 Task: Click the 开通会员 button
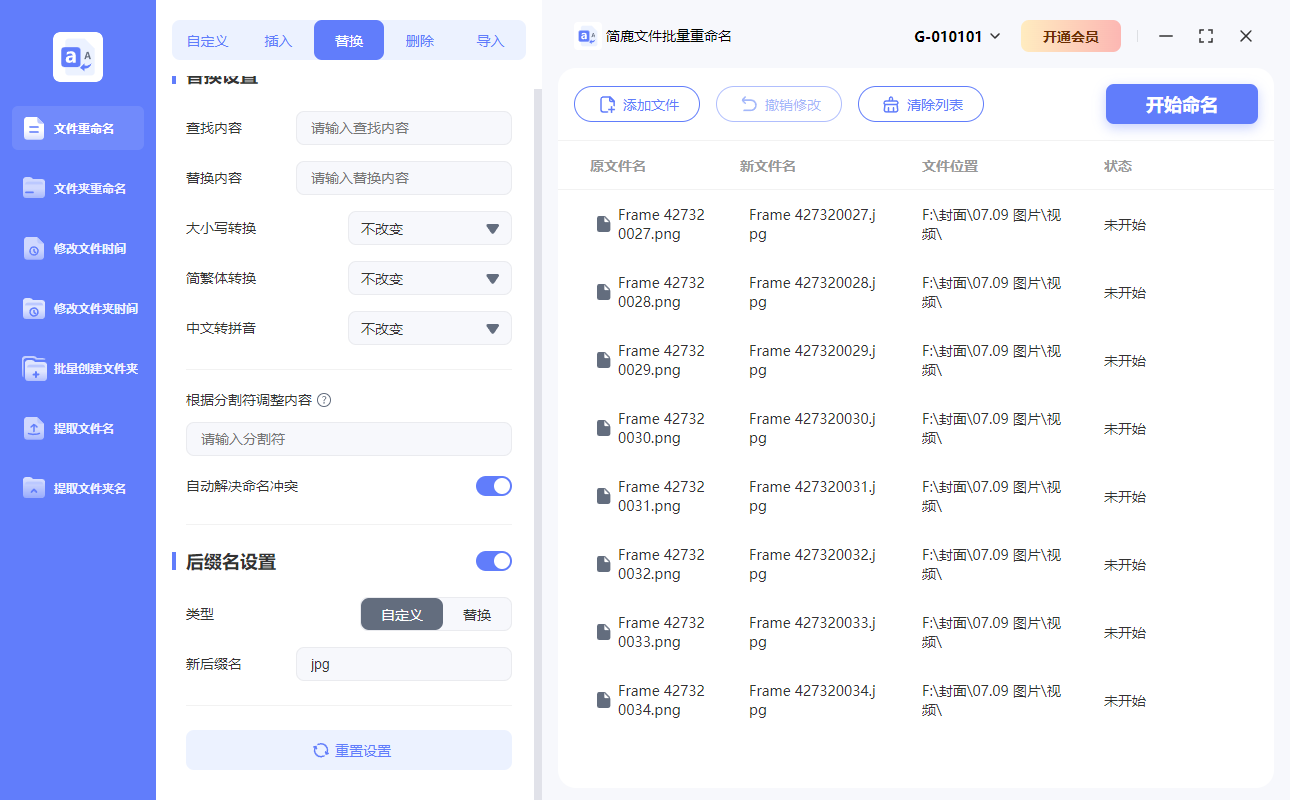point(1071,36)
